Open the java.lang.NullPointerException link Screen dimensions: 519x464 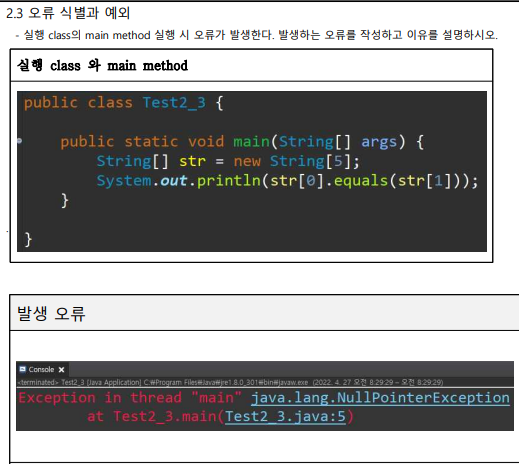click(x=380, y=398)
